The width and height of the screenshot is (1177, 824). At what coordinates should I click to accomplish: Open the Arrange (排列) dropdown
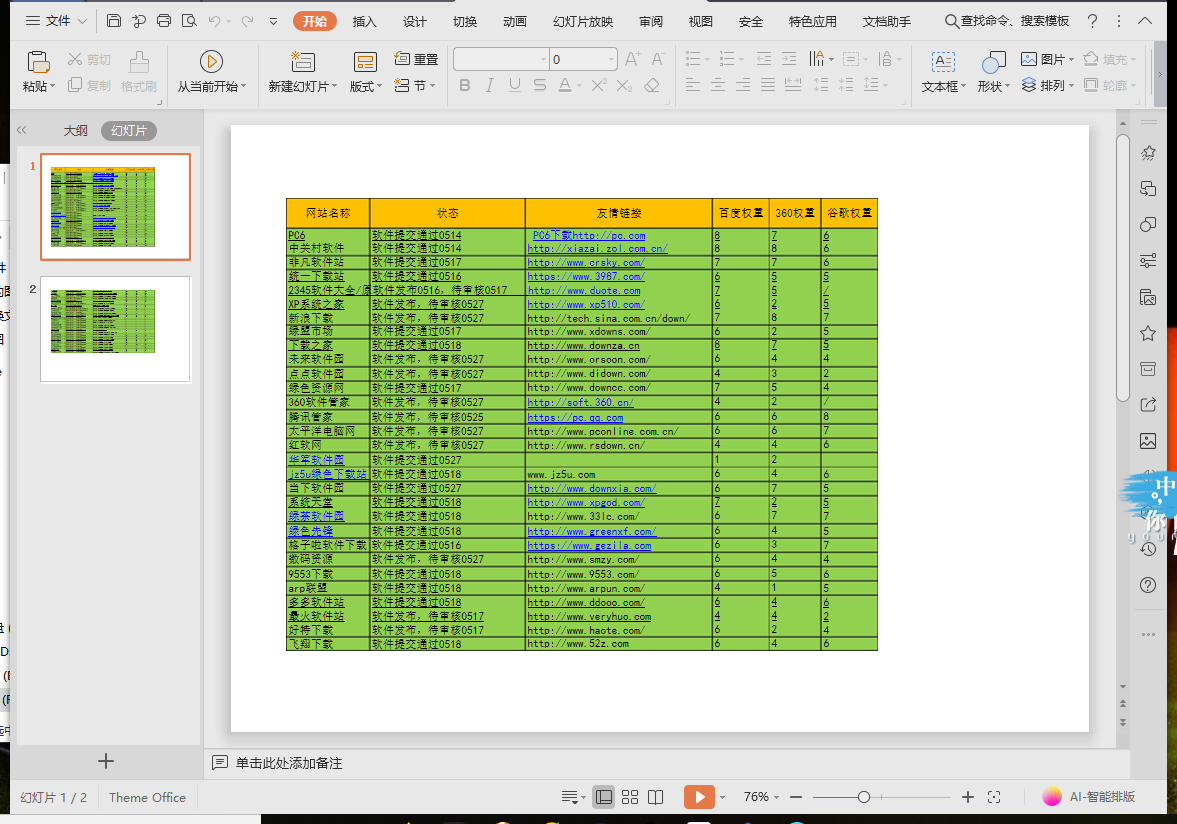pos(1048,86)
